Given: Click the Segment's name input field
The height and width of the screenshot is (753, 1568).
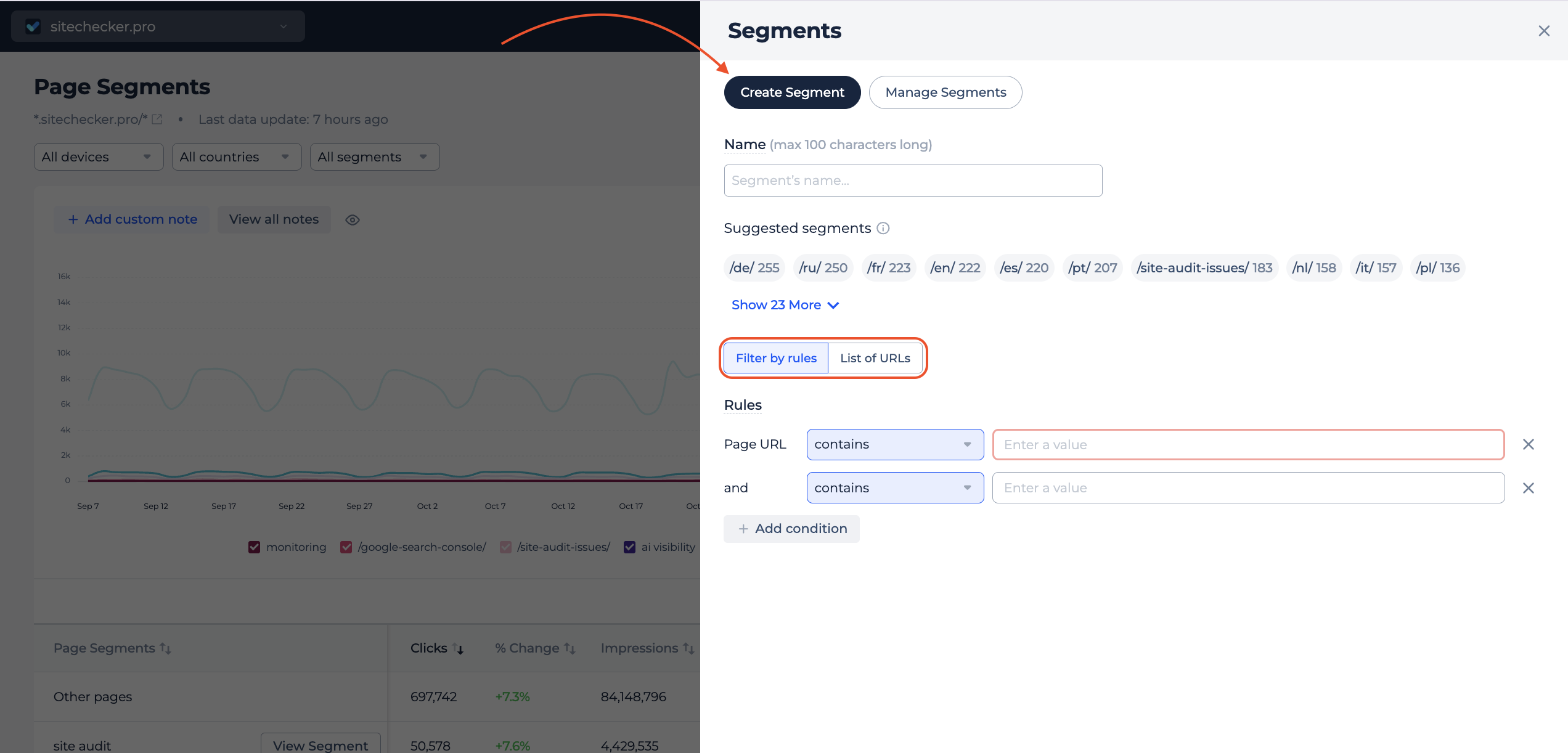Looking at the screenshot, I should coord(912,181).
